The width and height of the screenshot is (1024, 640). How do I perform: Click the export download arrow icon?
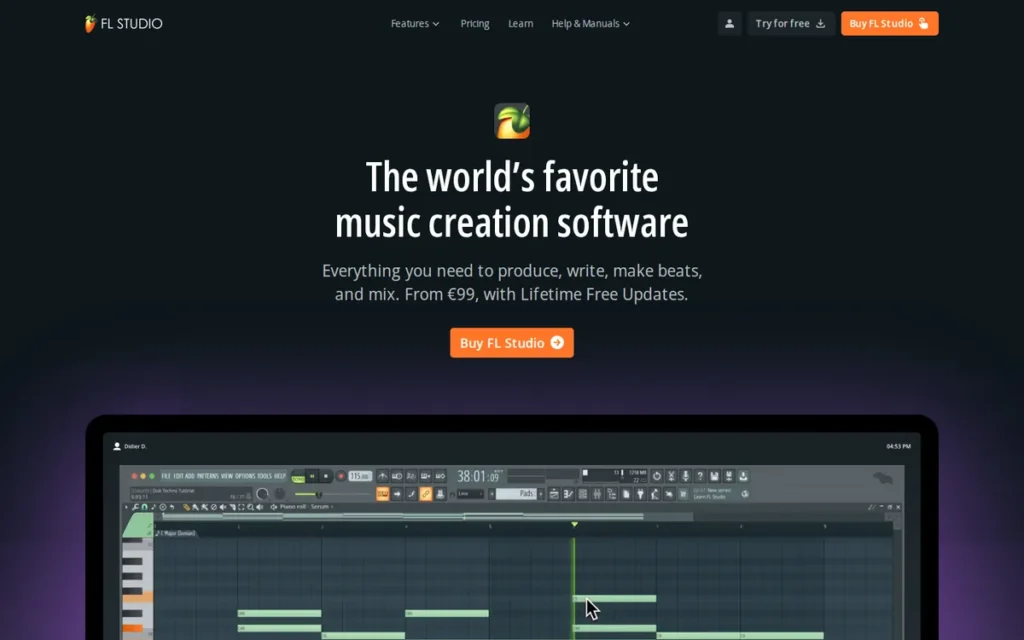pos(743,475)
